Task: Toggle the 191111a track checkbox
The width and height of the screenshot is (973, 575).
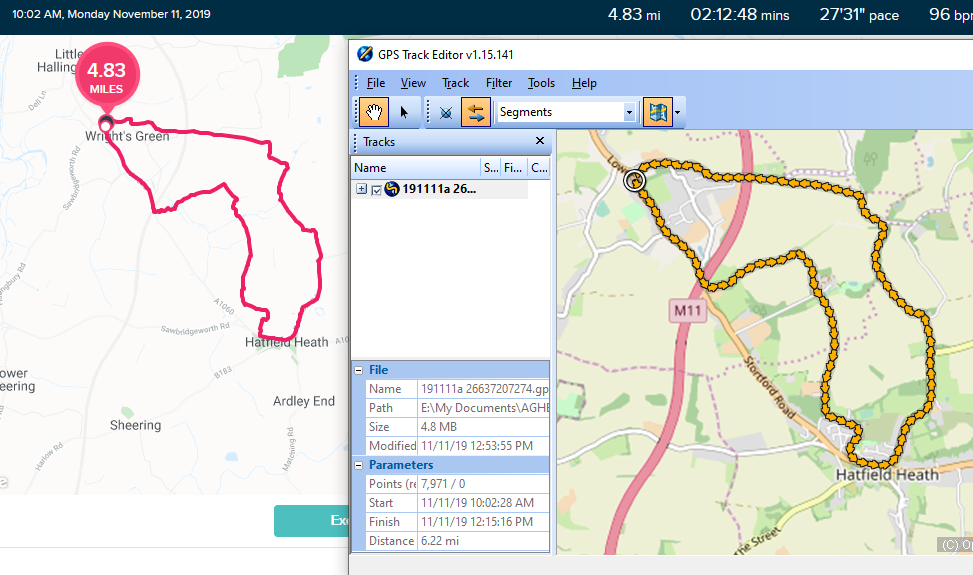Action: click(x=376, y=190)
